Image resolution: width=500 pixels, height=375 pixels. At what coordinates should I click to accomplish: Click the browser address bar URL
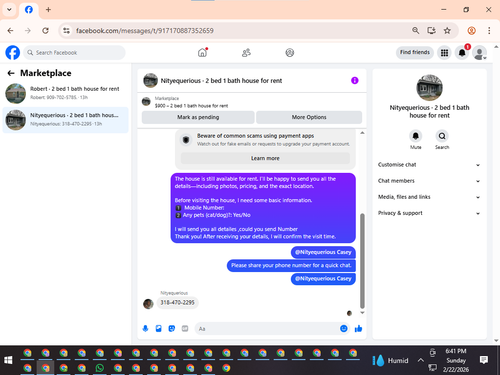coord(145,31)
